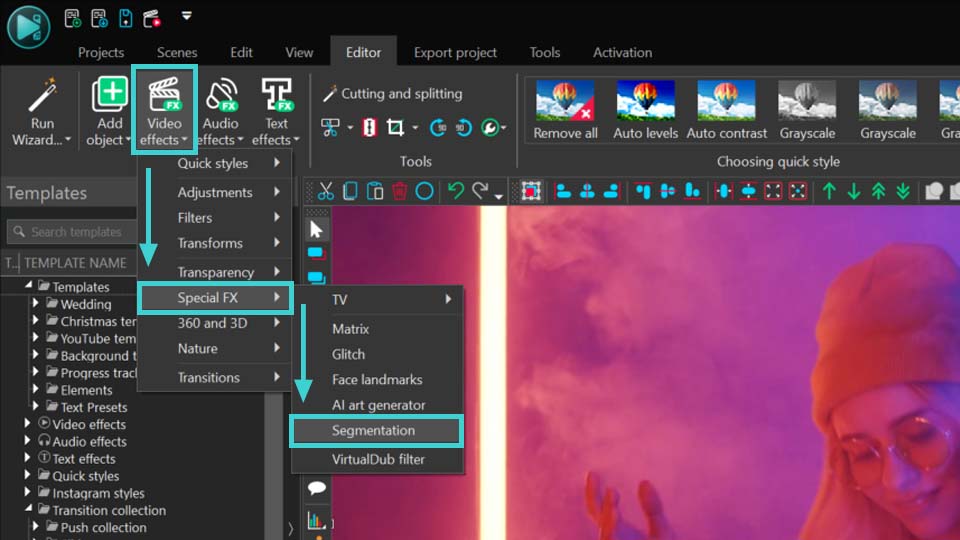Image resolution: width=960 pixels, height=540 pixels.
Task: Collapse the Transition collection folder
Action: point(28,508)
